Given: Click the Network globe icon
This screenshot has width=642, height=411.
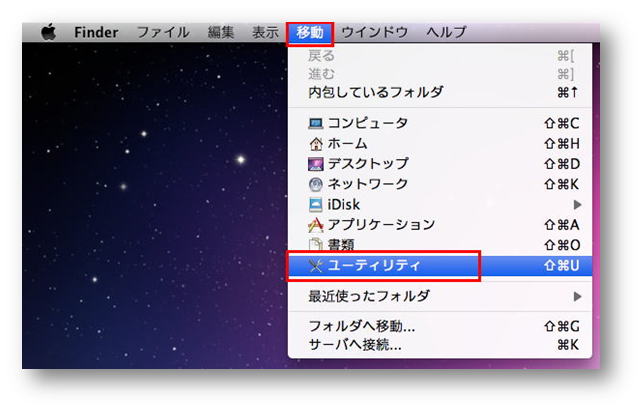Looking at the screenshot, I should [x=315, y=185].
